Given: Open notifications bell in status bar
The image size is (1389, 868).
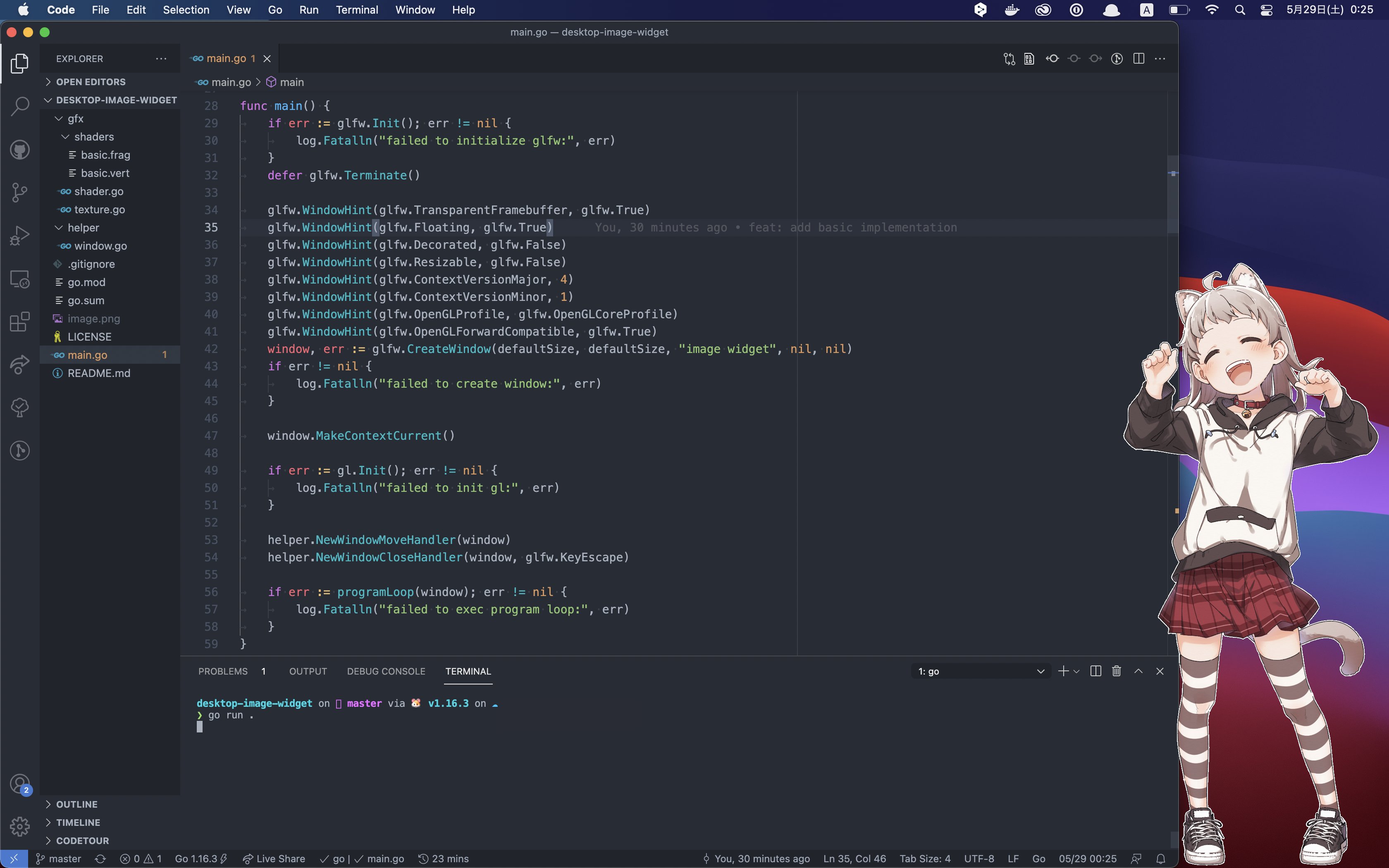Looking at the screenshot, I should click(x=1160, y=859).
